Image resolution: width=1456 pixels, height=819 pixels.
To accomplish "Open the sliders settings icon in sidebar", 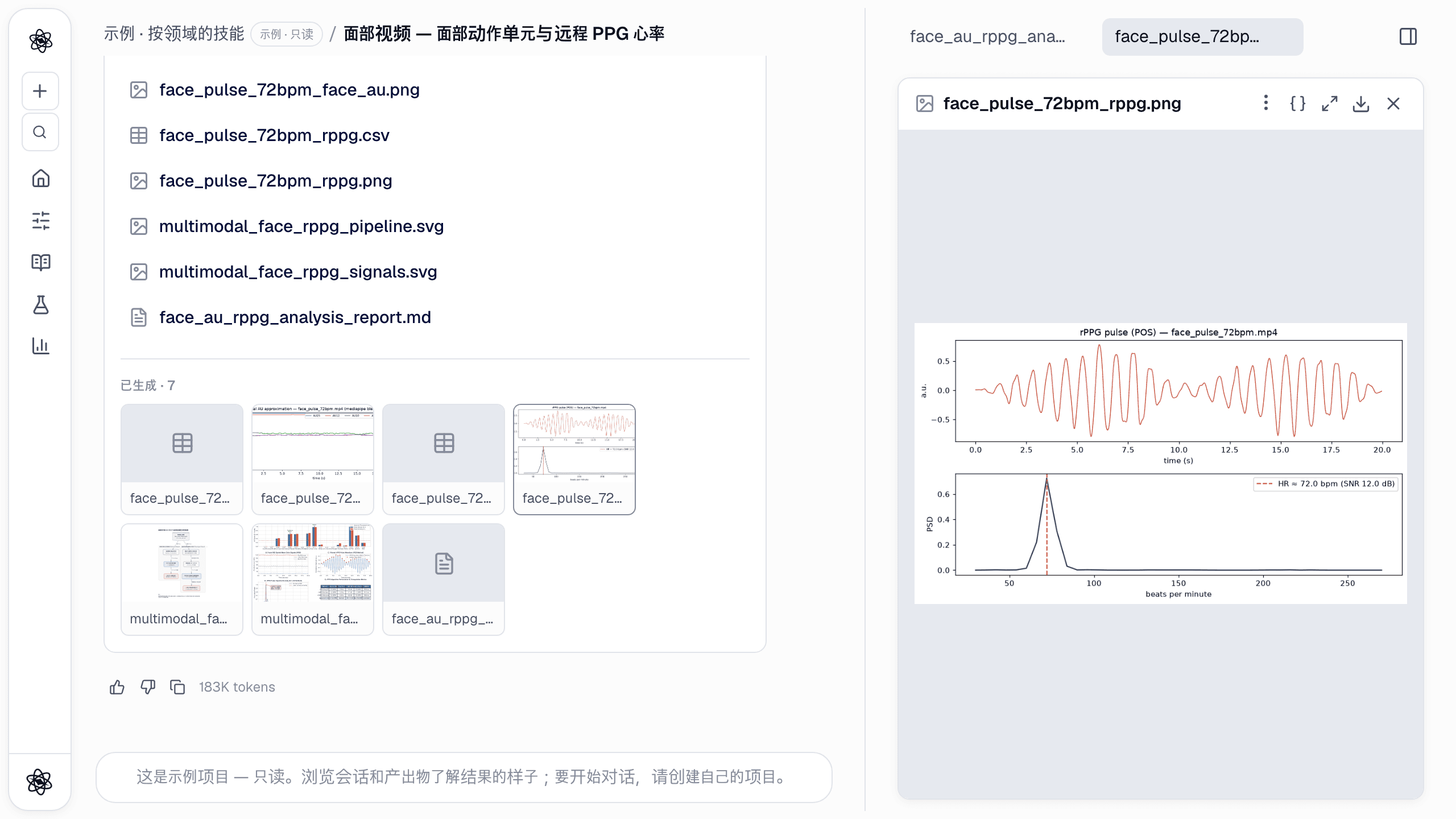I will coord(40,221).
